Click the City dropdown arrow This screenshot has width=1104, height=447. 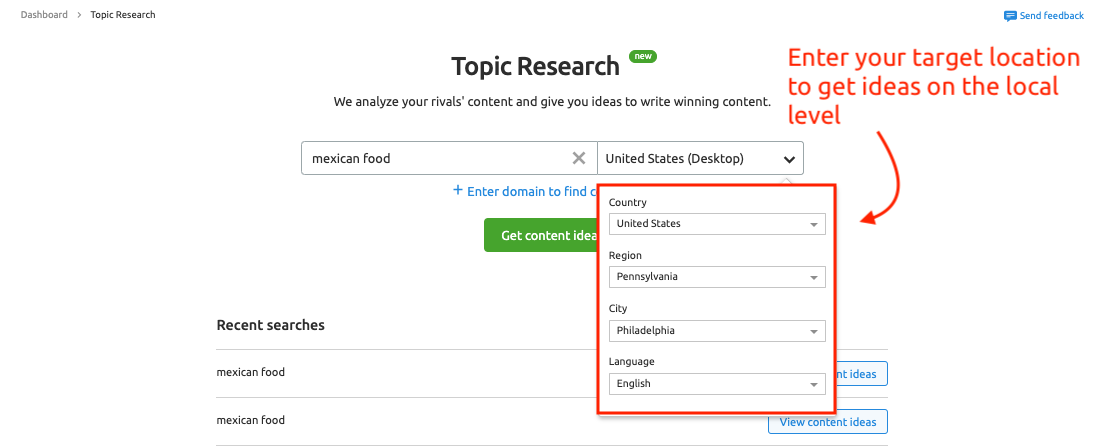(x=813, y=331)
